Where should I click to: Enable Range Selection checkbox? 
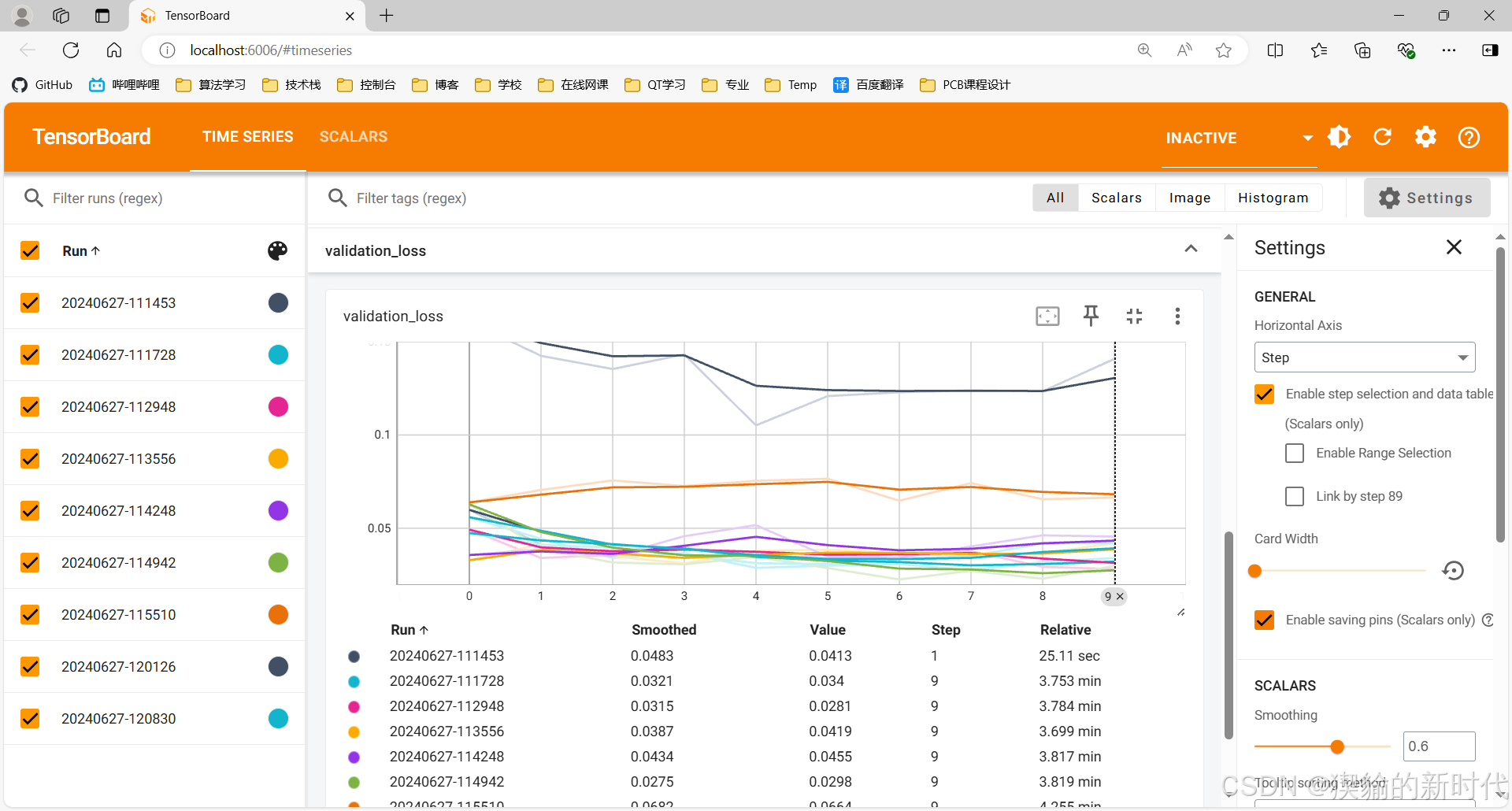coord(1295,453)
